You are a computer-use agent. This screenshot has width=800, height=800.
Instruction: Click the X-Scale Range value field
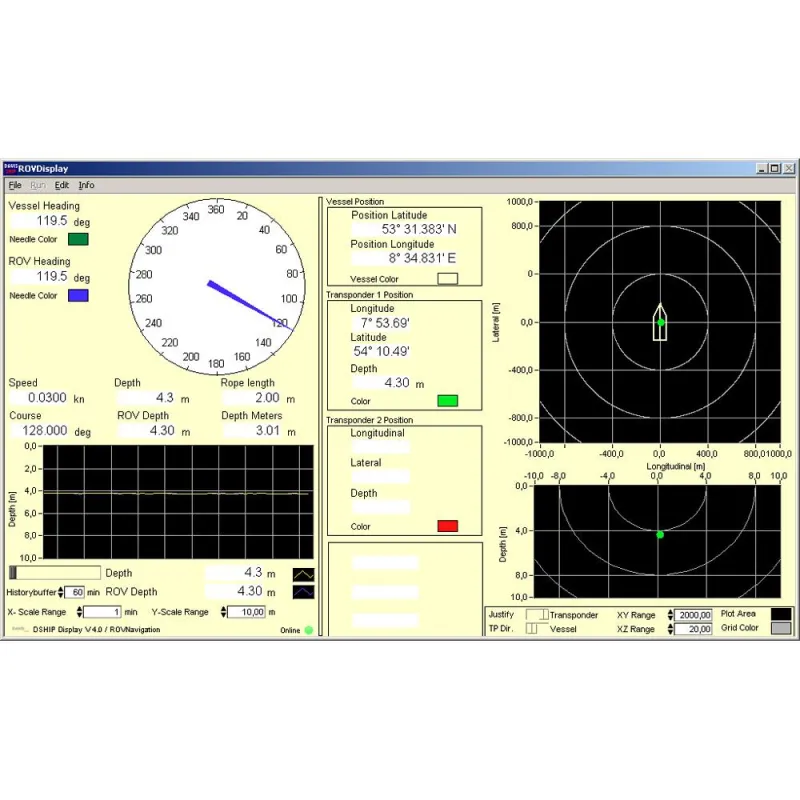tap(102, 612)
